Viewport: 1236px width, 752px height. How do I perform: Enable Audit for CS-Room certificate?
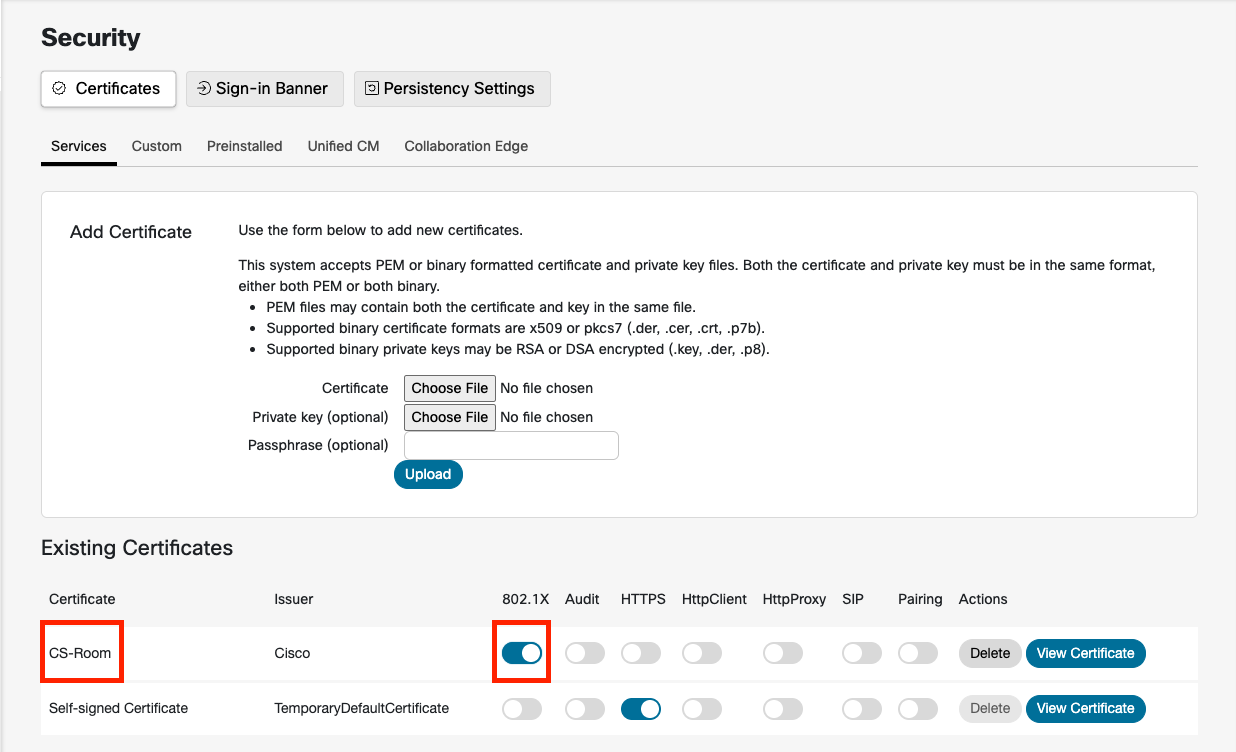point(585,653)
